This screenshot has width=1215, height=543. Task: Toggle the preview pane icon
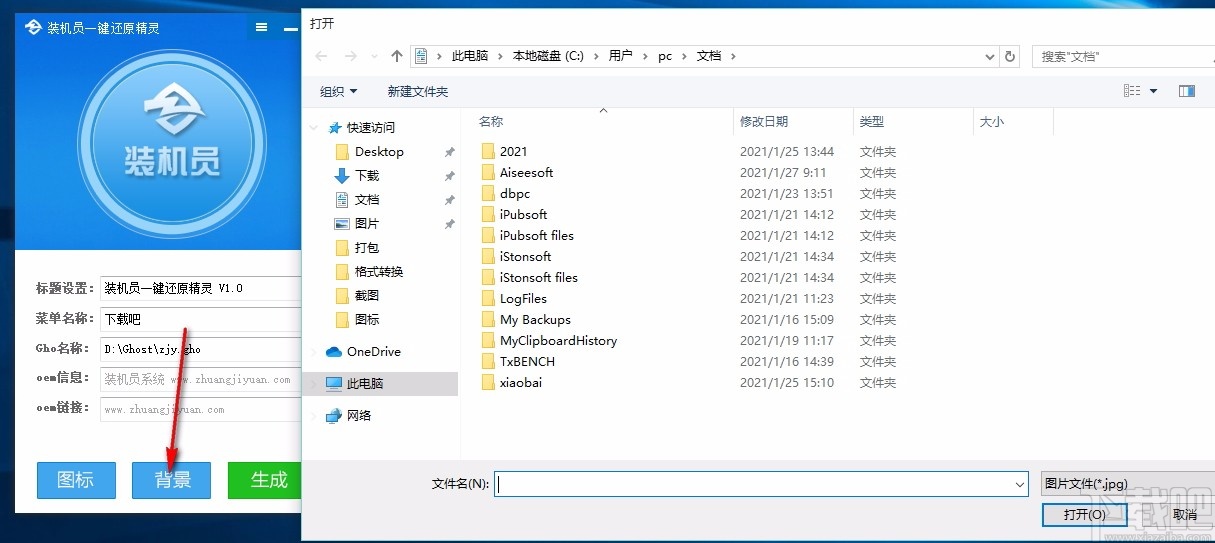tap(1187, 91)
